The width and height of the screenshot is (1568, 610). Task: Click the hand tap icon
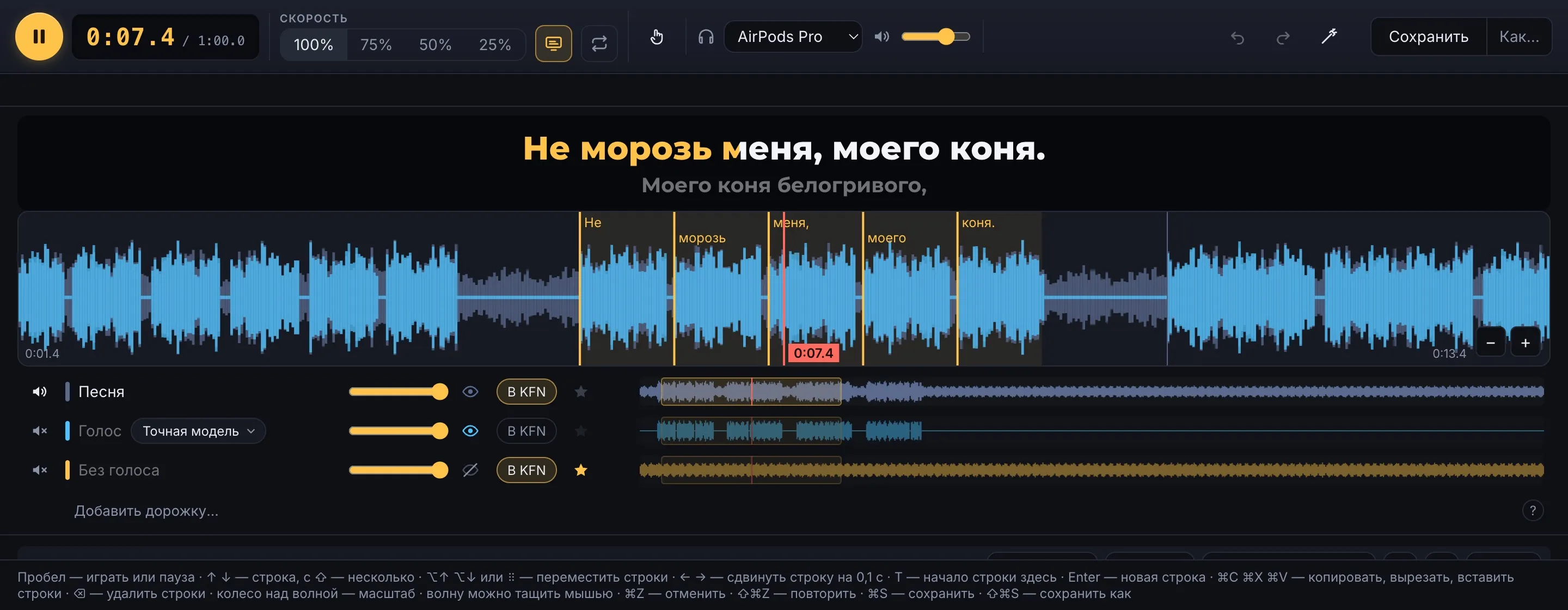pos(656,36)
